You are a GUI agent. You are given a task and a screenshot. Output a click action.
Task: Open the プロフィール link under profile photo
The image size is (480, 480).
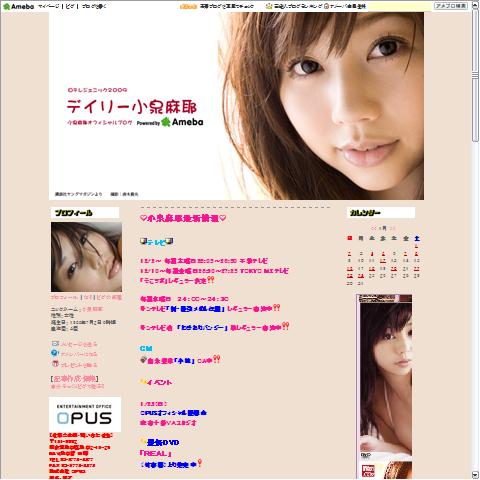point(65,297)
